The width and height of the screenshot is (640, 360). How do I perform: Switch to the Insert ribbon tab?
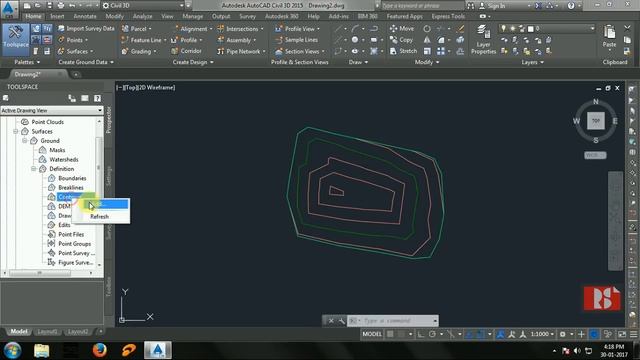tap(57, 16)
